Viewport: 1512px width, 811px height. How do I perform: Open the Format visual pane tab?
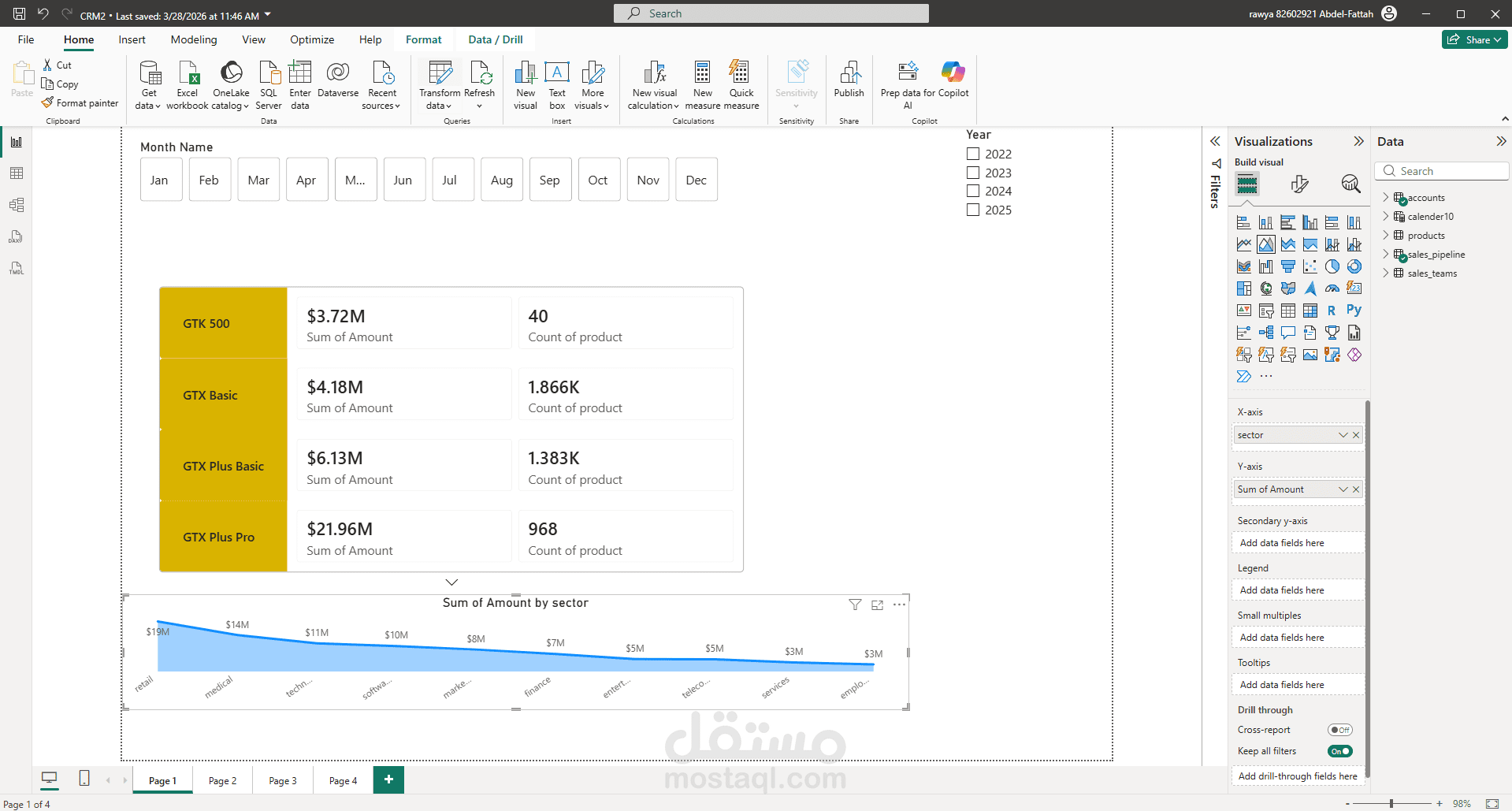(x=1299, y=184)
